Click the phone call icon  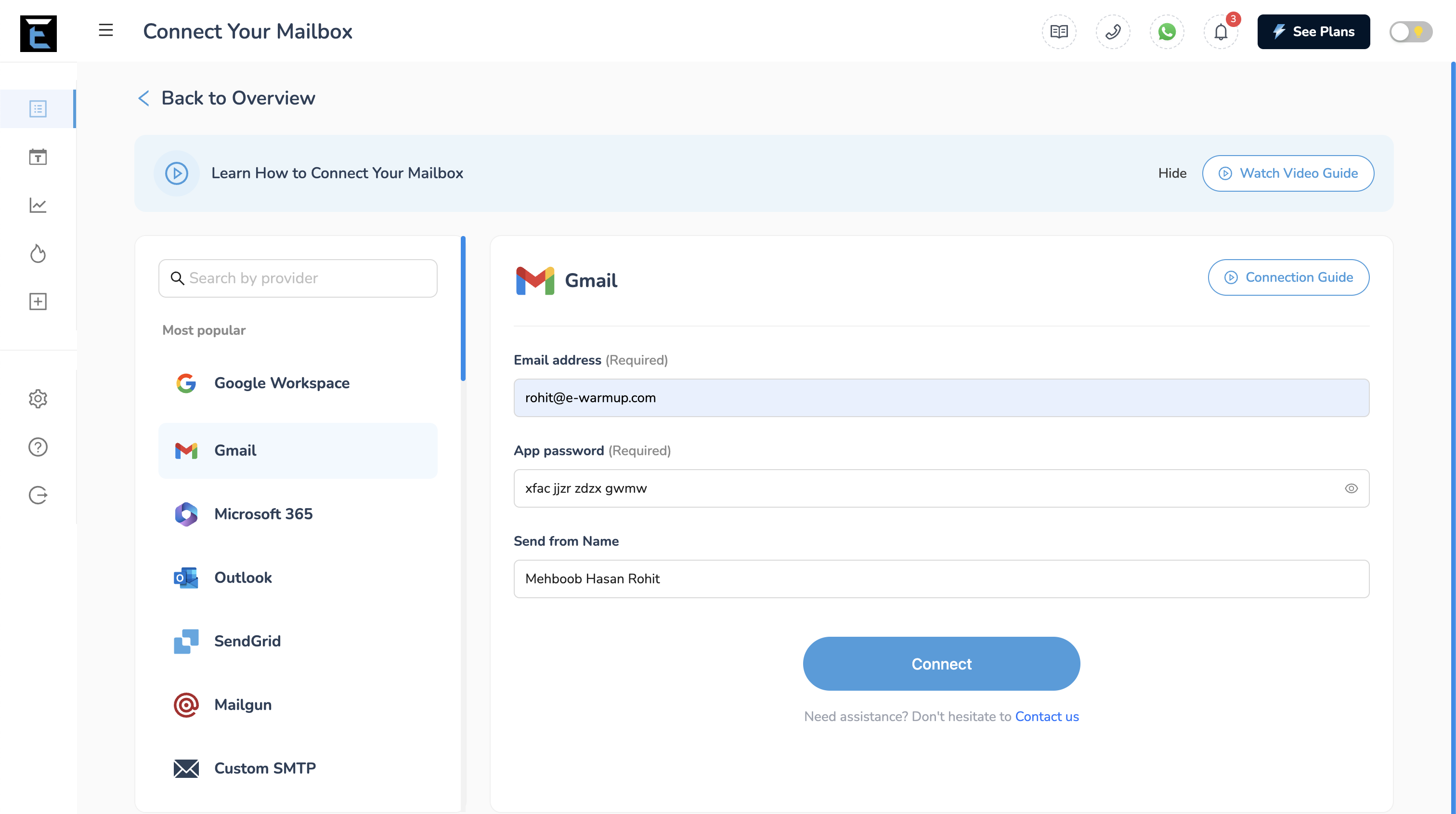1113,32
